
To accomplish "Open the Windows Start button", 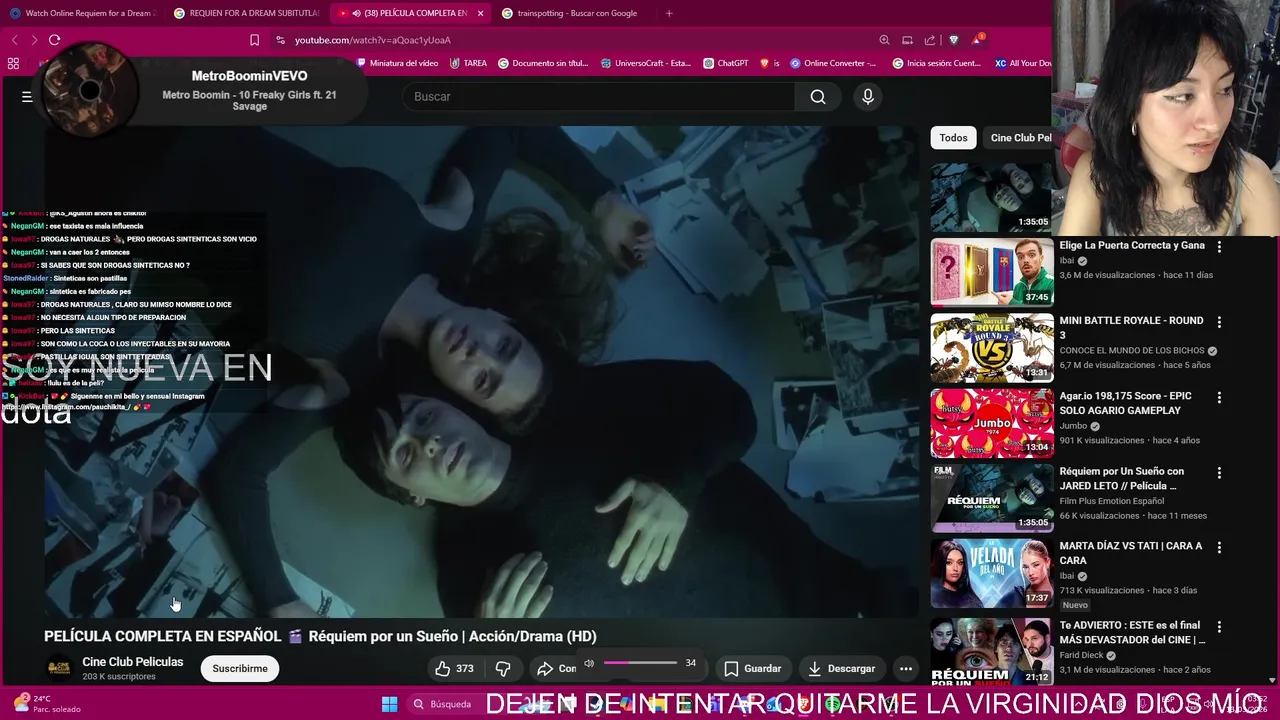I will (389, 704).
